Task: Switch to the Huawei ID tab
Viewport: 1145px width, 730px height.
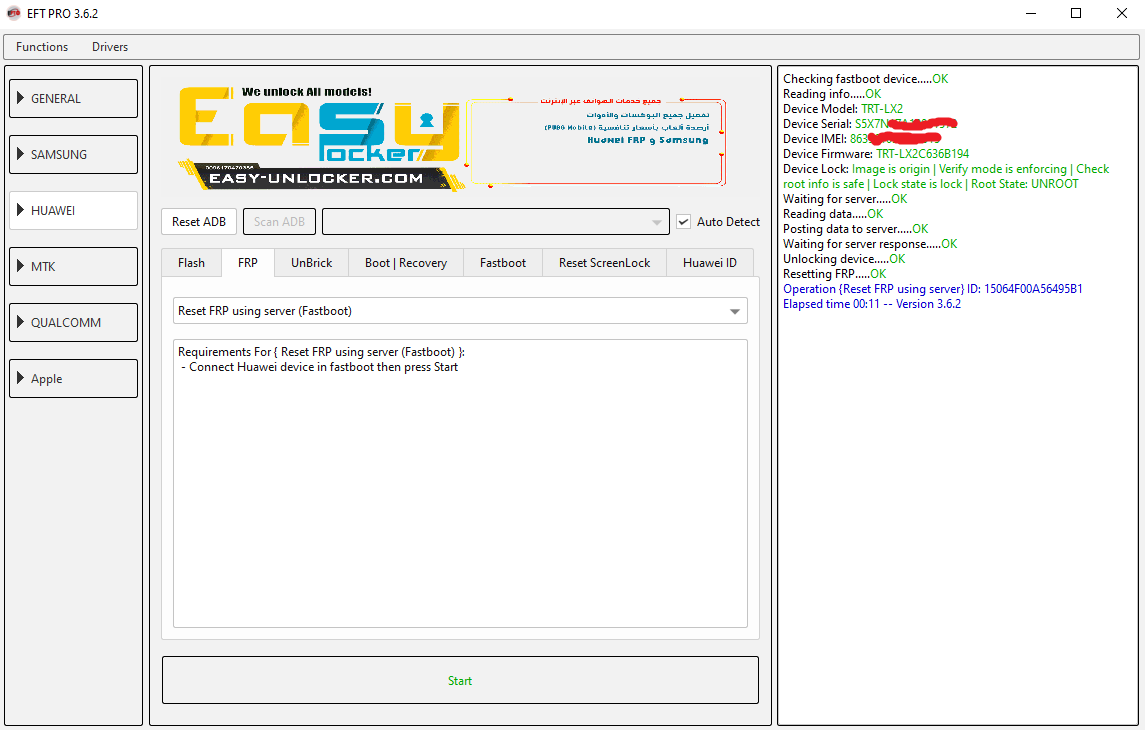Action: click(710, 263)
